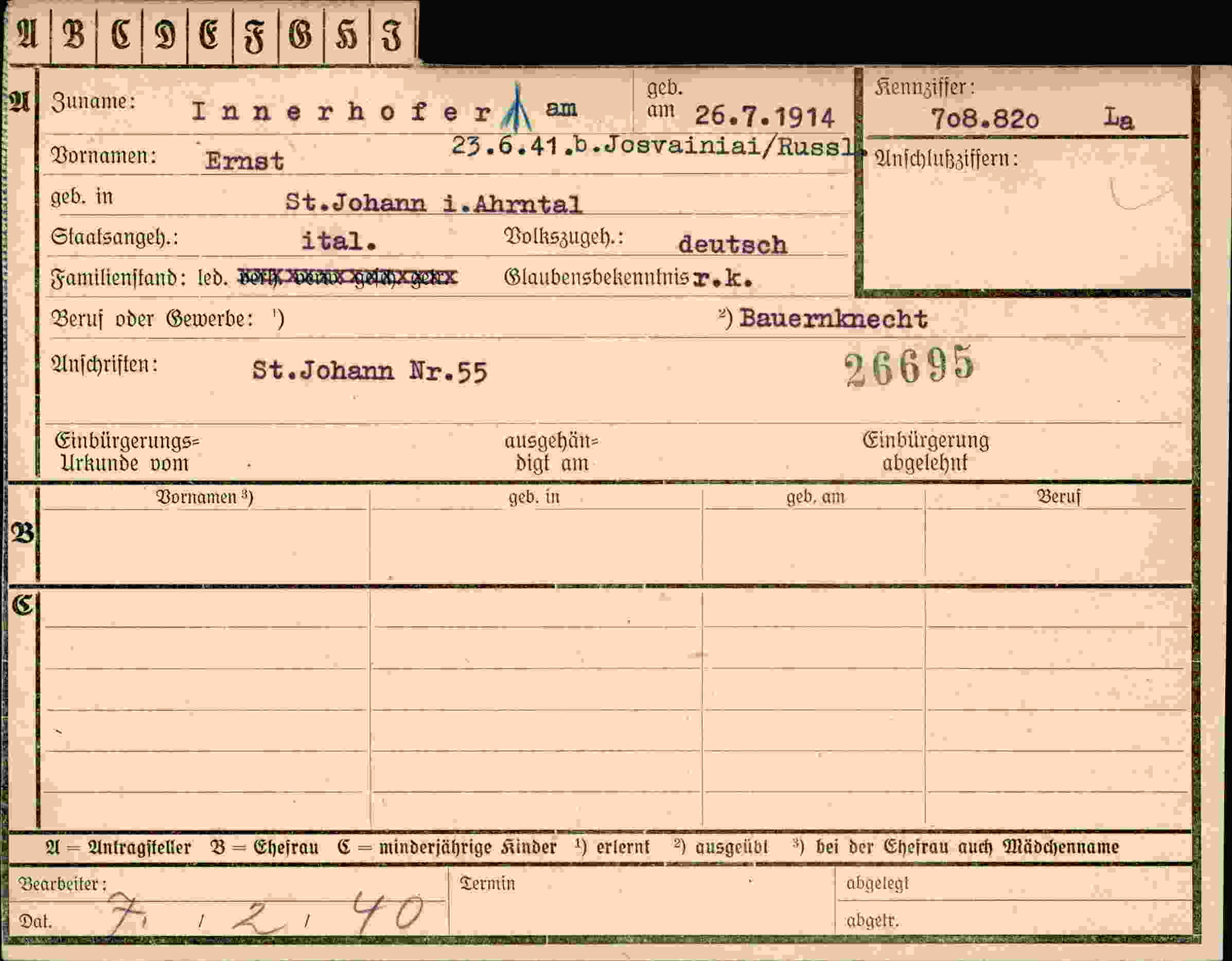Click the "abgelegt" label
The image size is (1232, 961).
point(877,883)
